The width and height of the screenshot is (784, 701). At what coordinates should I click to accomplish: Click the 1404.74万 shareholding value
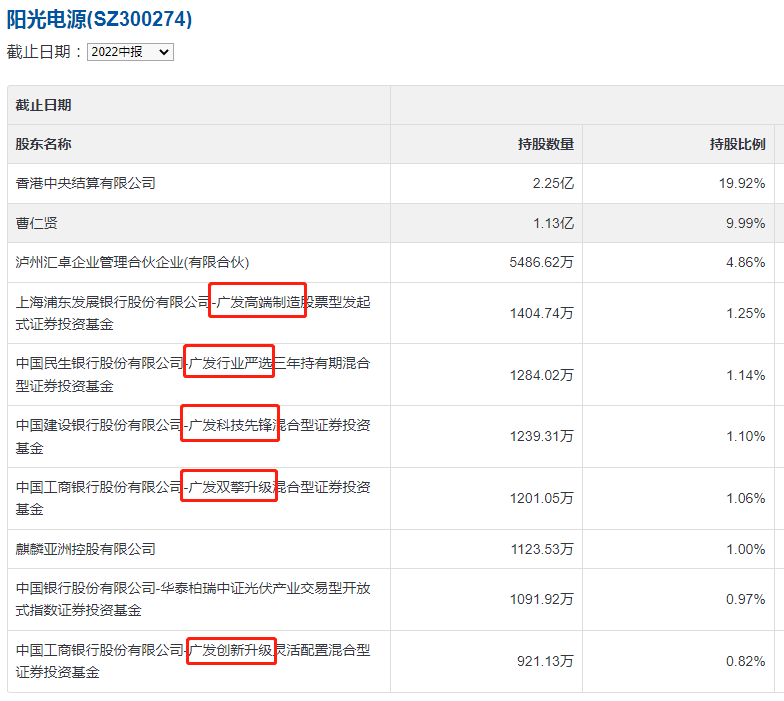click(542, 313)
